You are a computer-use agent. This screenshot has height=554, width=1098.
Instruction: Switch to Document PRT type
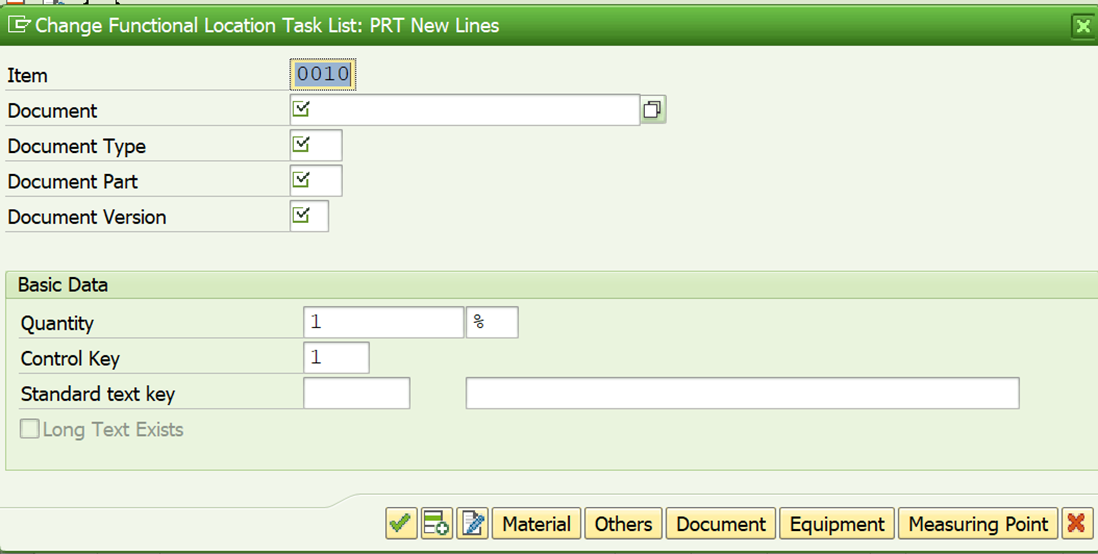pyautogui.click(x=721, y=524)
